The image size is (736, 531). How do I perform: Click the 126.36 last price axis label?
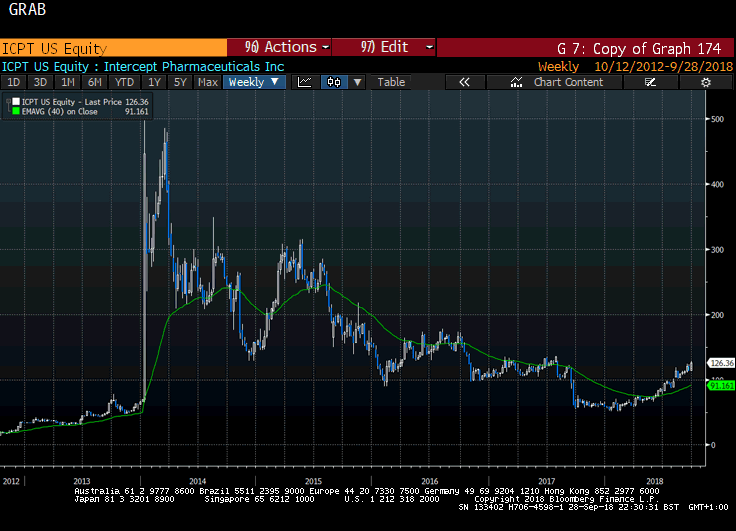[721, 363]
